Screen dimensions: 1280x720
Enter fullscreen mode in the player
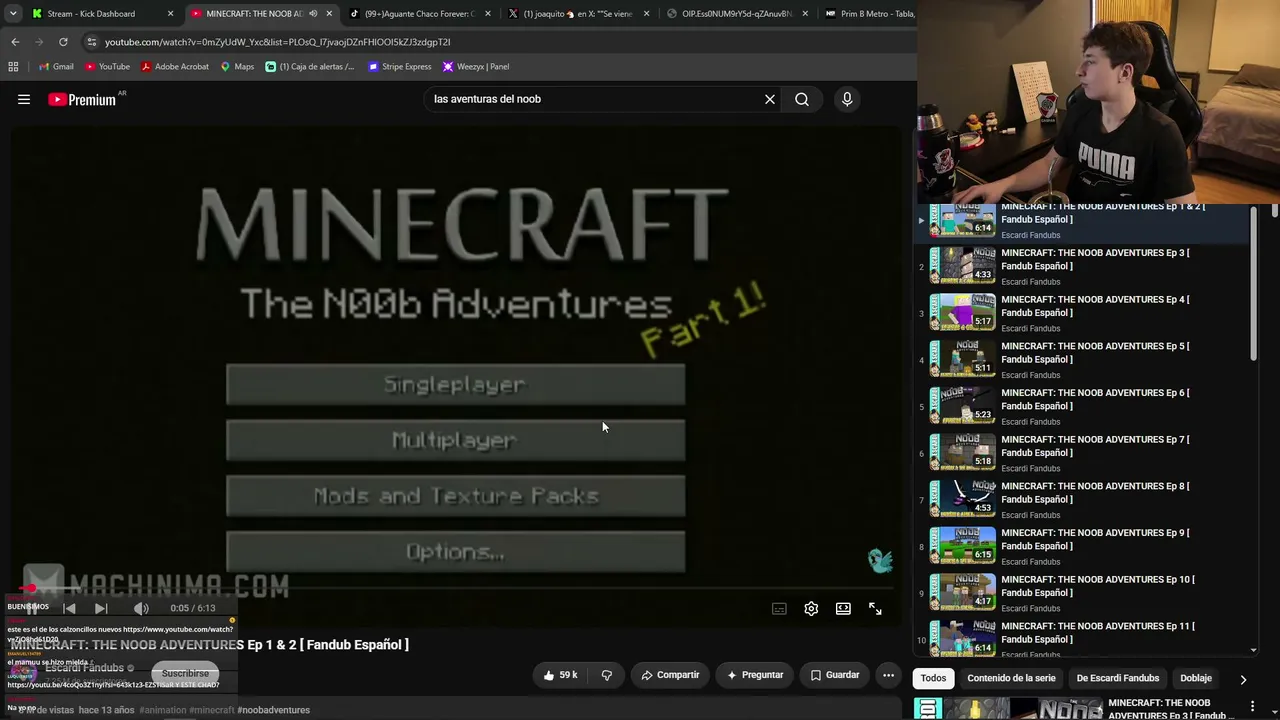pyautogui.click(x=875, y=608)
